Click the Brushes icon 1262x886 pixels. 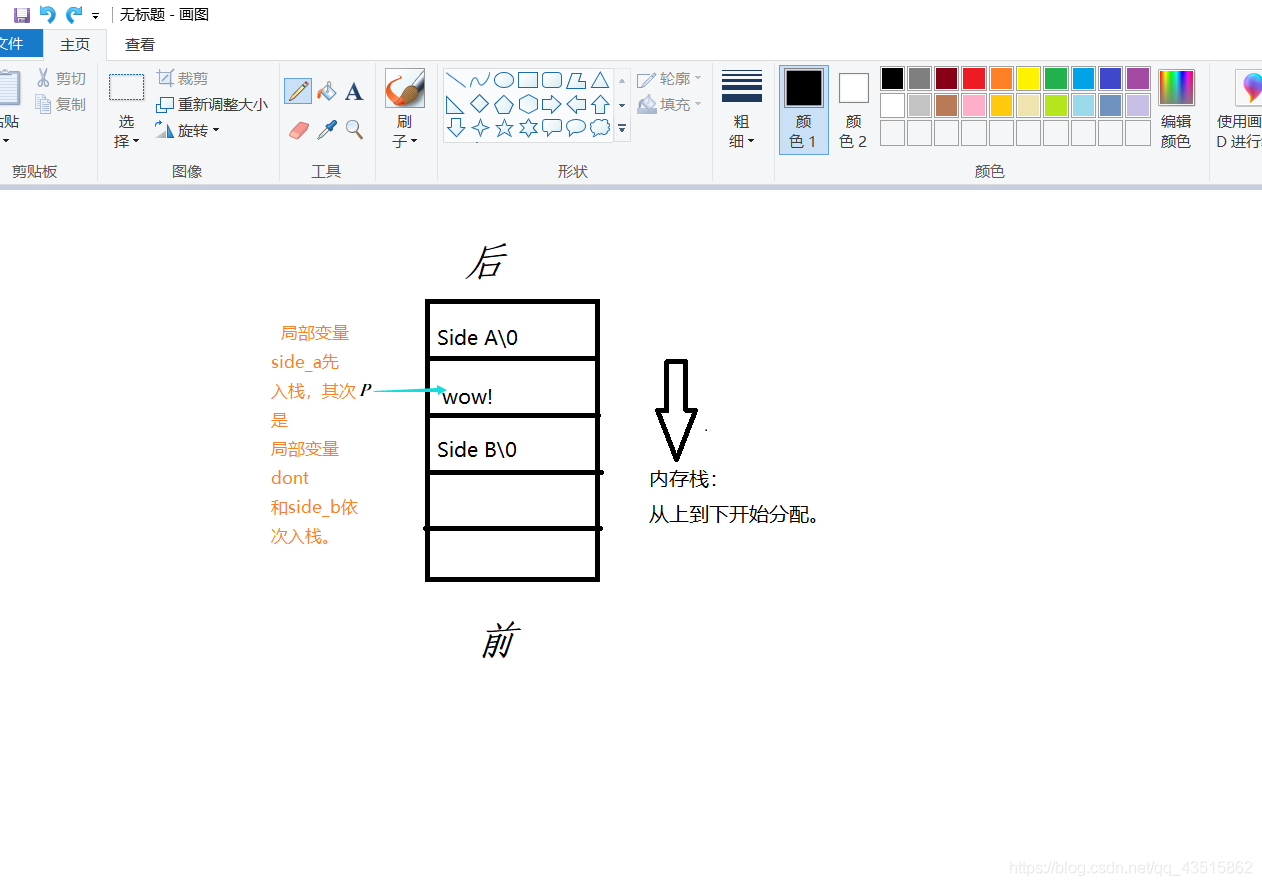[405, 88]
